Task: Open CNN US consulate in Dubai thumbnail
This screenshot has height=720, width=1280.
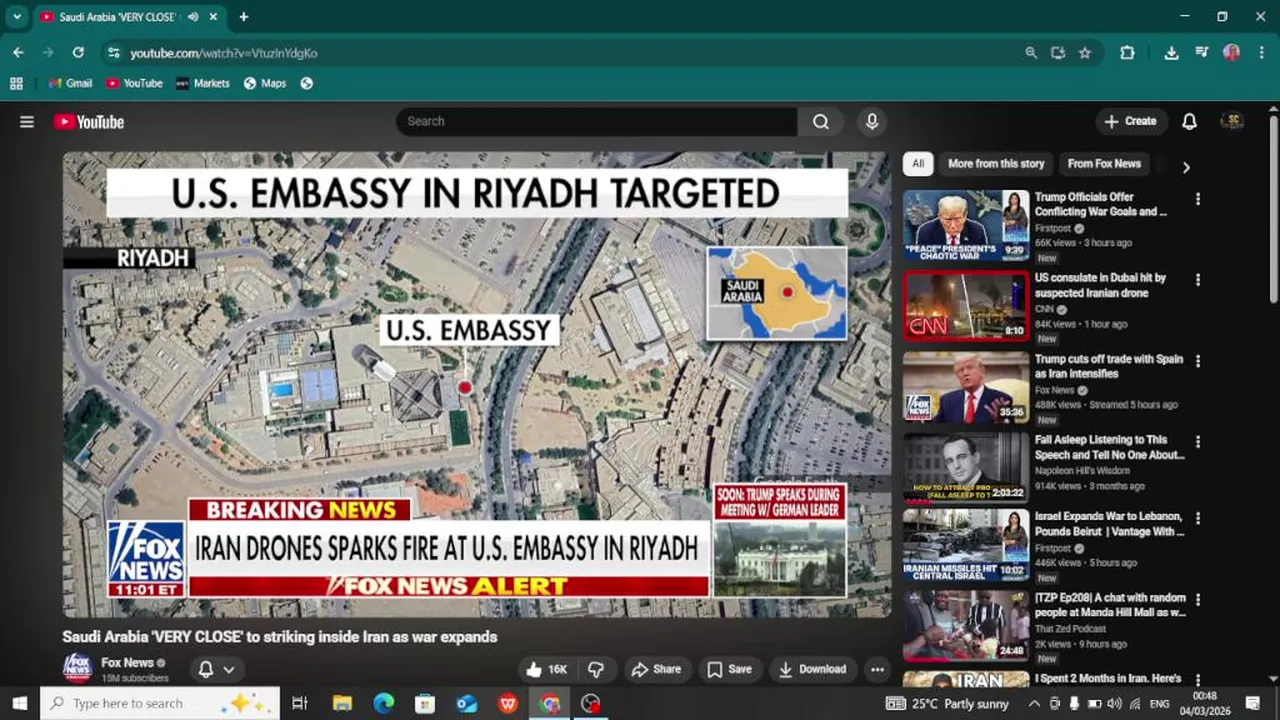Action: point(965,307)
